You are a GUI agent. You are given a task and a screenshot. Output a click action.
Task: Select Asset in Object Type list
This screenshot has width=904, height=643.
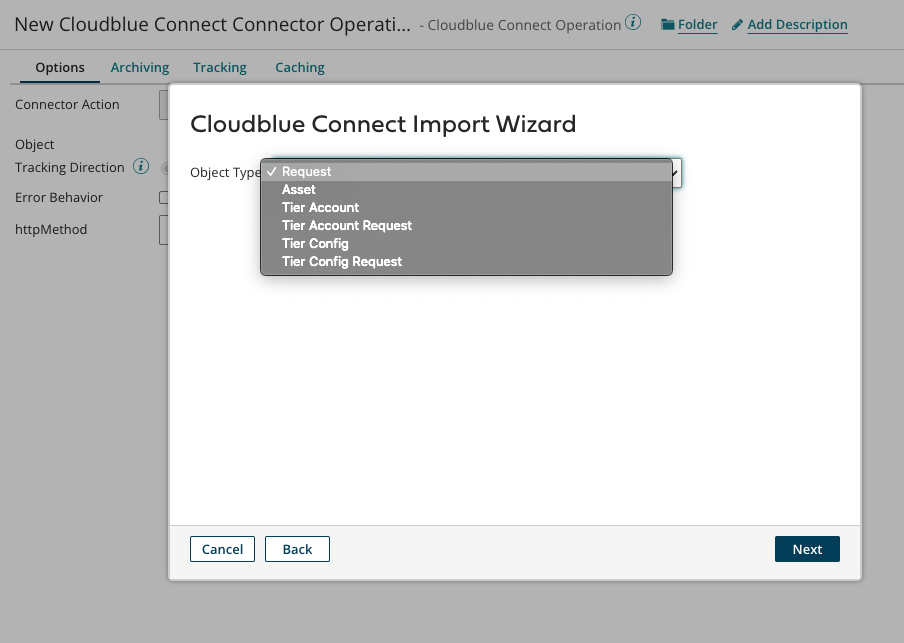(466, 189)
